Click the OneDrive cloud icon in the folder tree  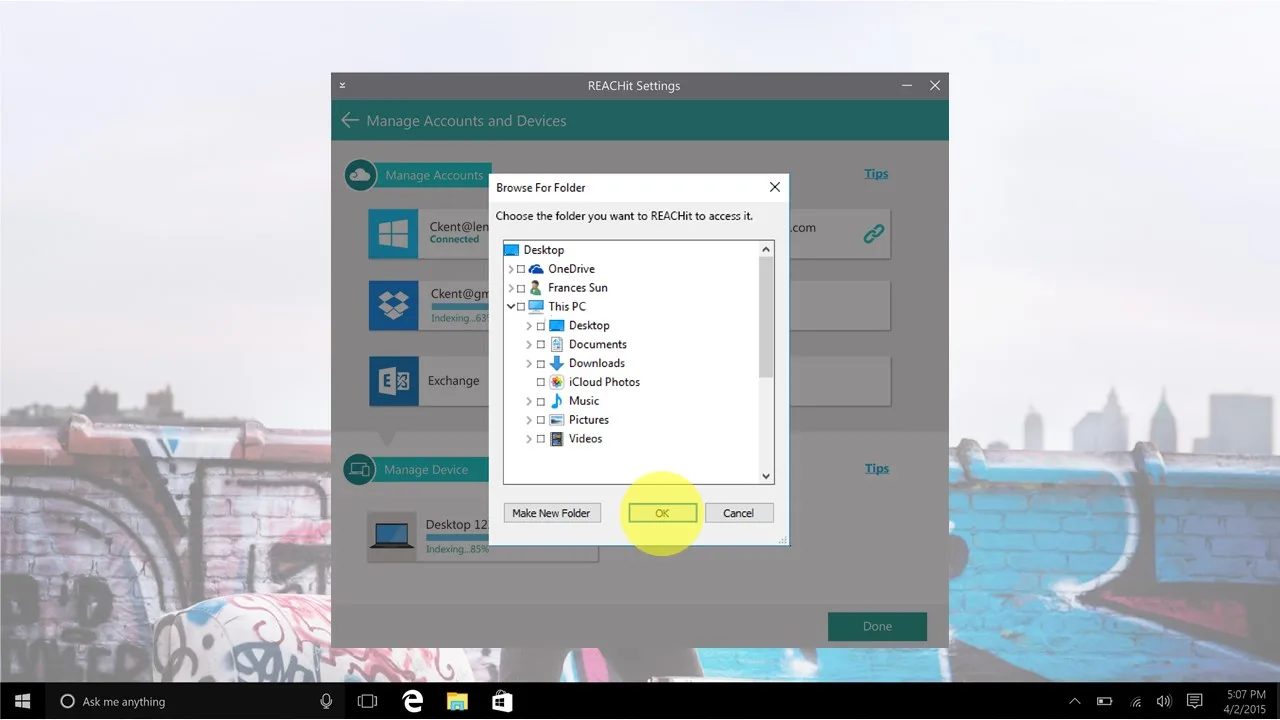536,269
